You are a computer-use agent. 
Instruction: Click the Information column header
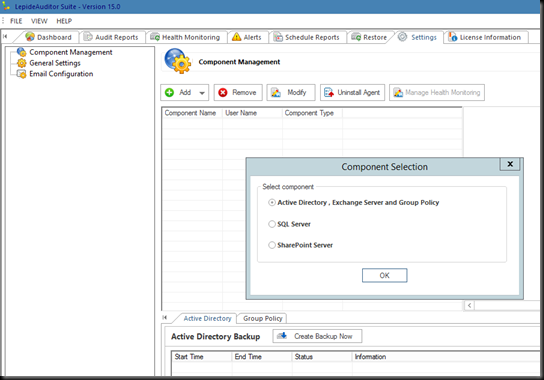click(x=445, y=356)
